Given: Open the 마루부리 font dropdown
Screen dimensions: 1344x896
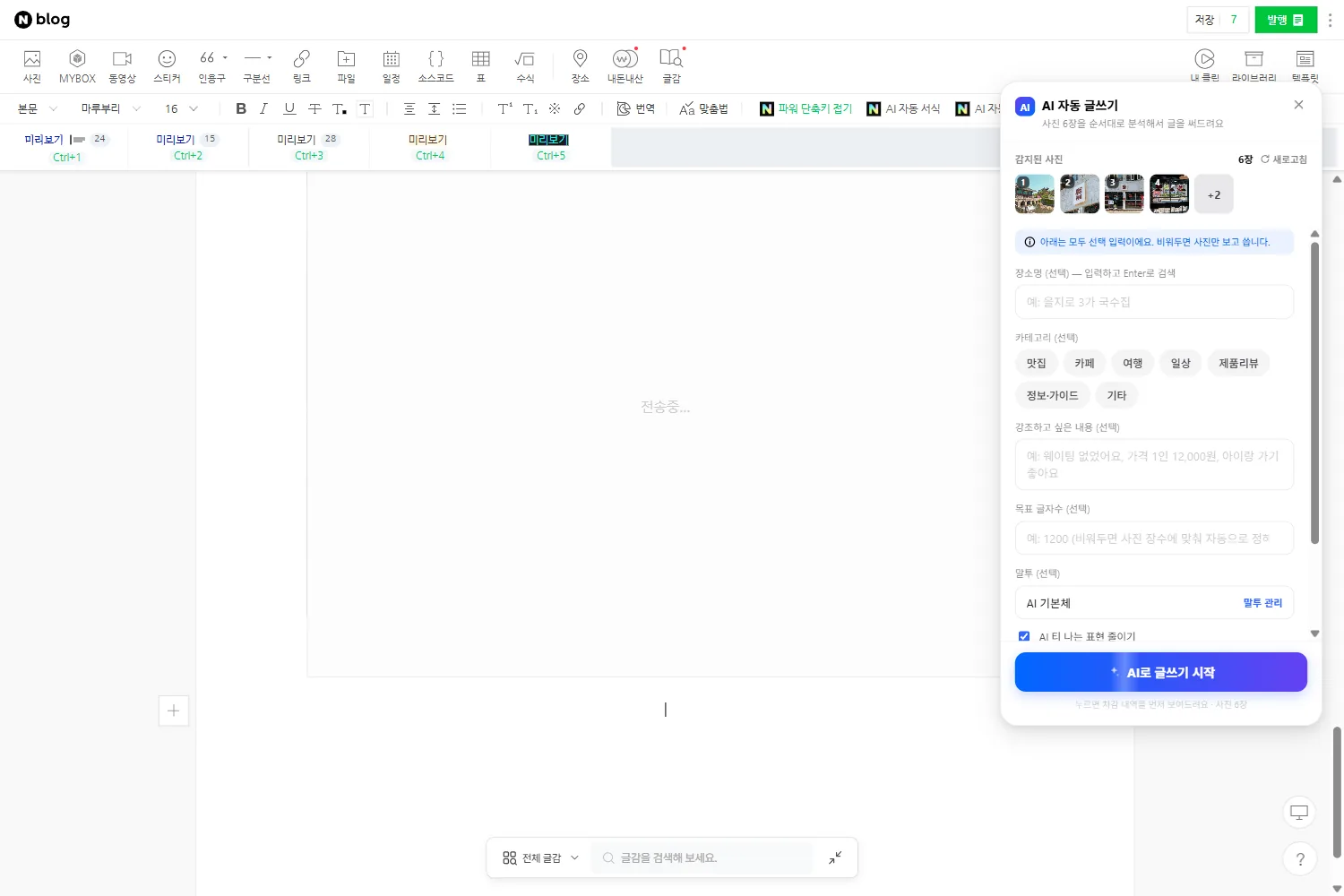Looking at the screenshot, I should click(x=111, y=108).
